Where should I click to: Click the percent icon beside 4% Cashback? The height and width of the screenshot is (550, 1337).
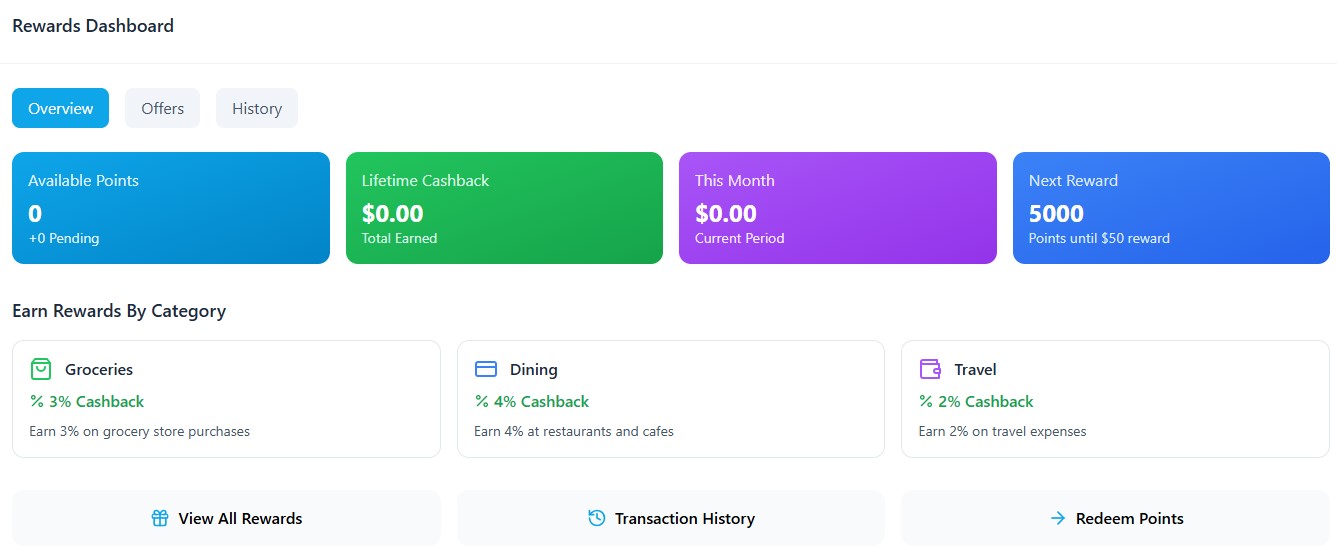[x=481, y=401]
